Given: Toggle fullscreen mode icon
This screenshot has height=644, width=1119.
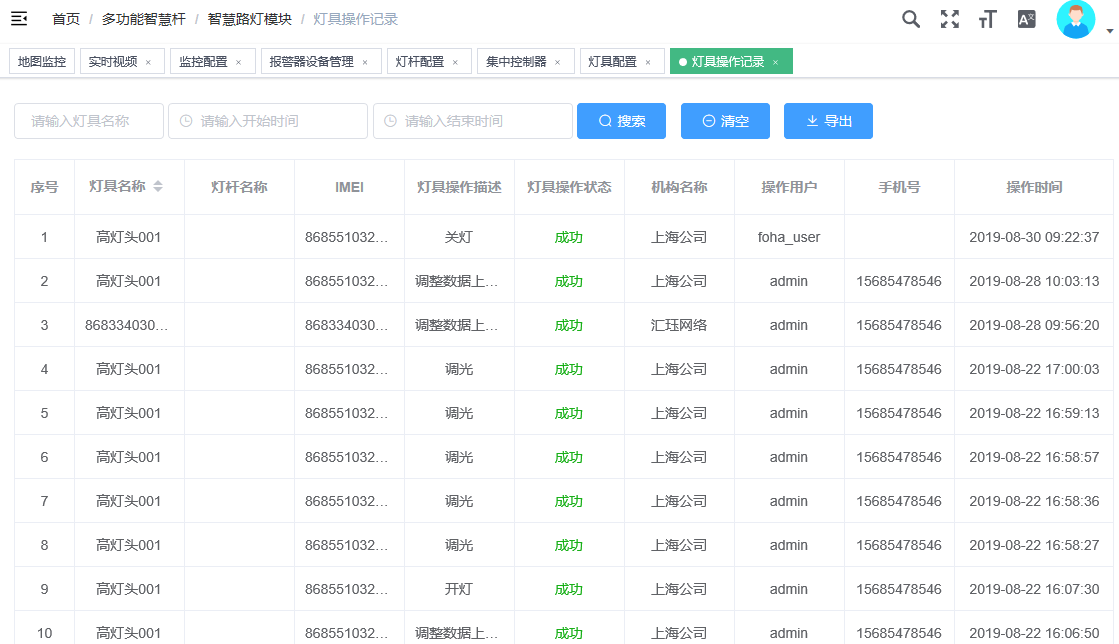Looking at the screenshot, I should coord(949,19).
